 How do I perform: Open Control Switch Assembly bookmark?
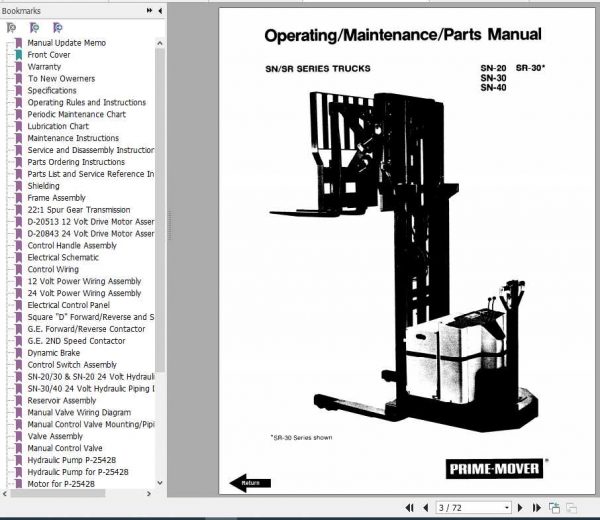point(72,364)
